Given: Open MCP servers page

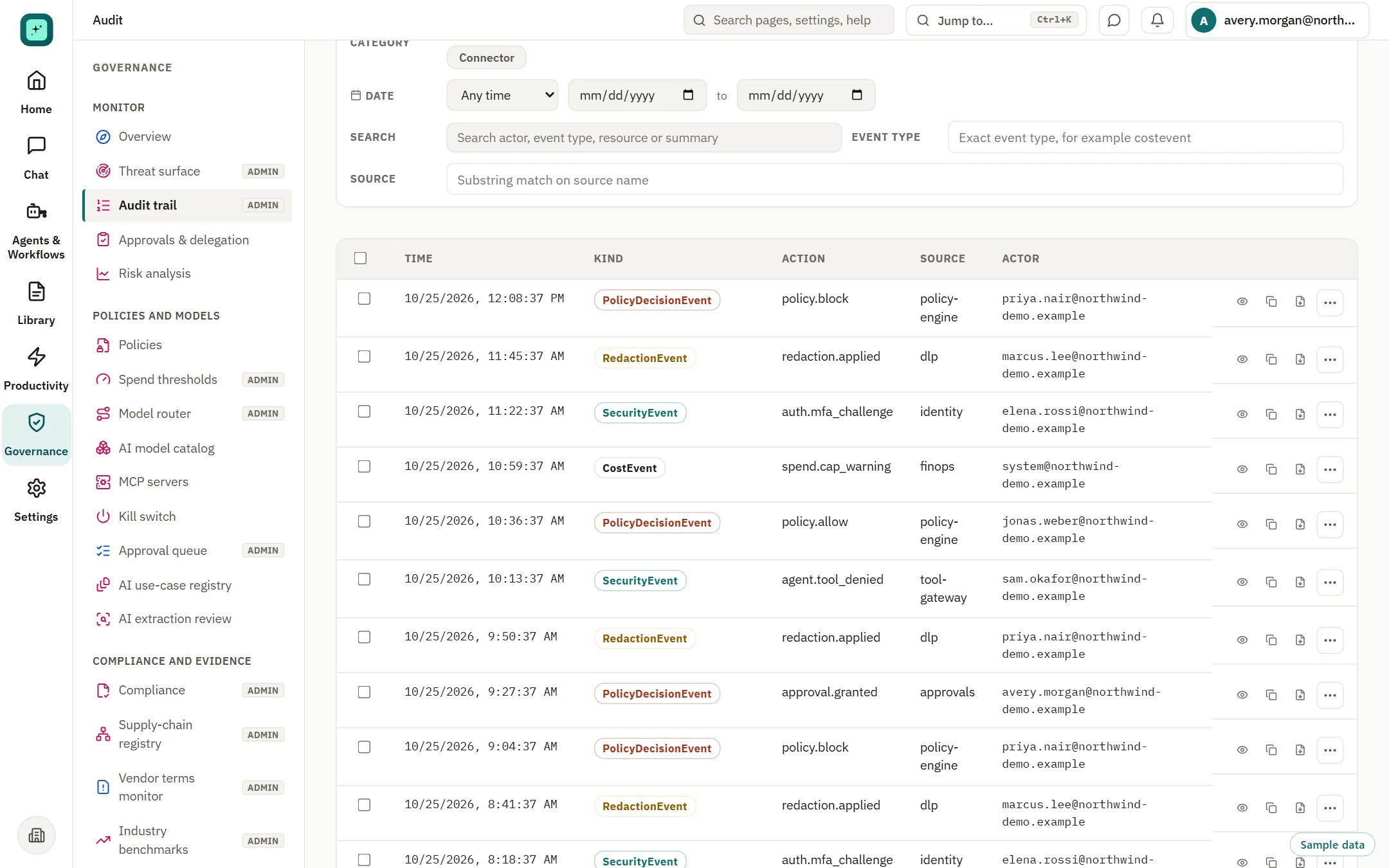Looking at the screenshot, I should pyautogui.click(x=187, y=482).
